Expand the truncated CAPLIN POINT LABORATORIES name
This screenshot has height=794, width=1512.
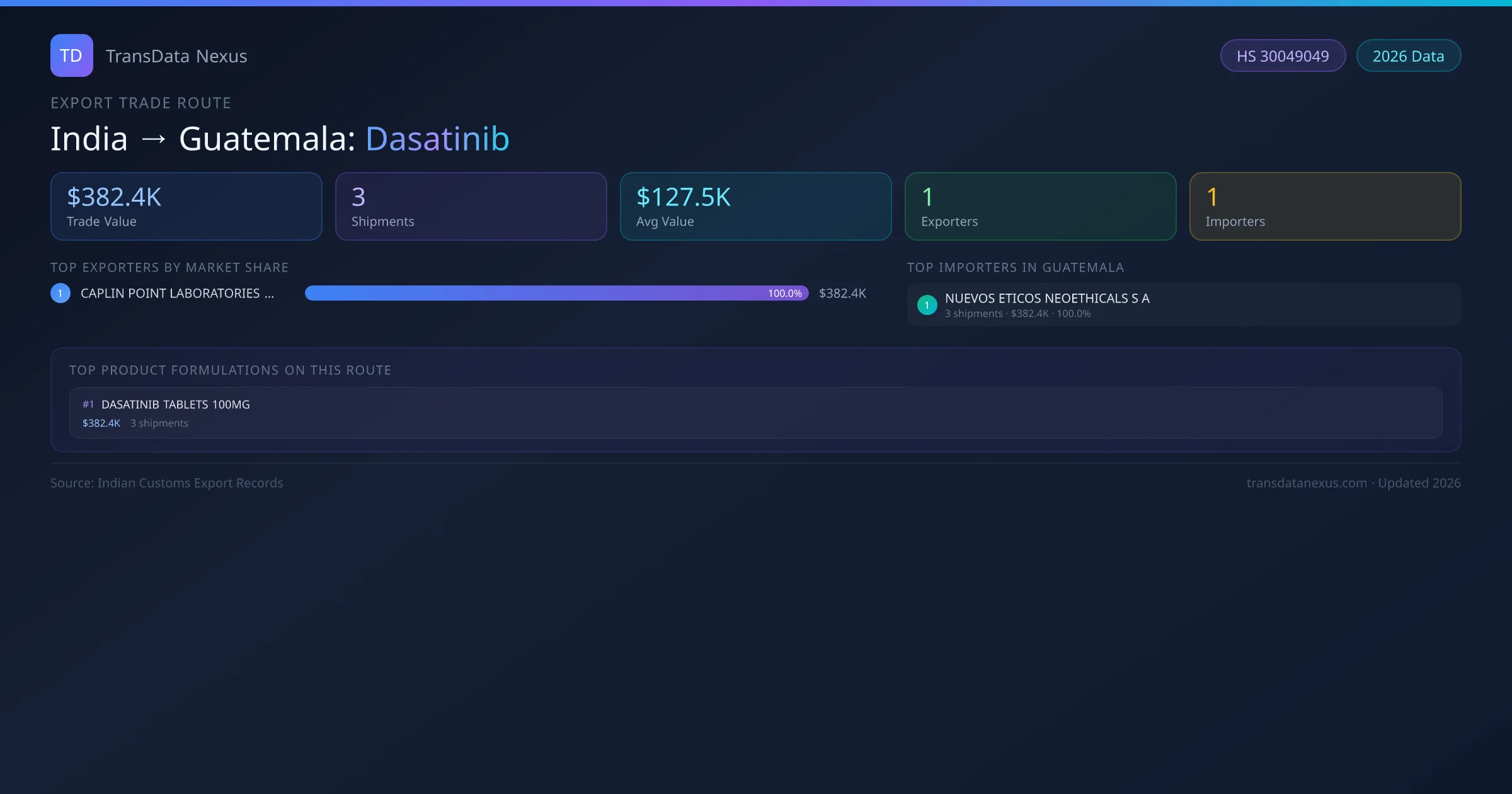(x=176, y=292)
